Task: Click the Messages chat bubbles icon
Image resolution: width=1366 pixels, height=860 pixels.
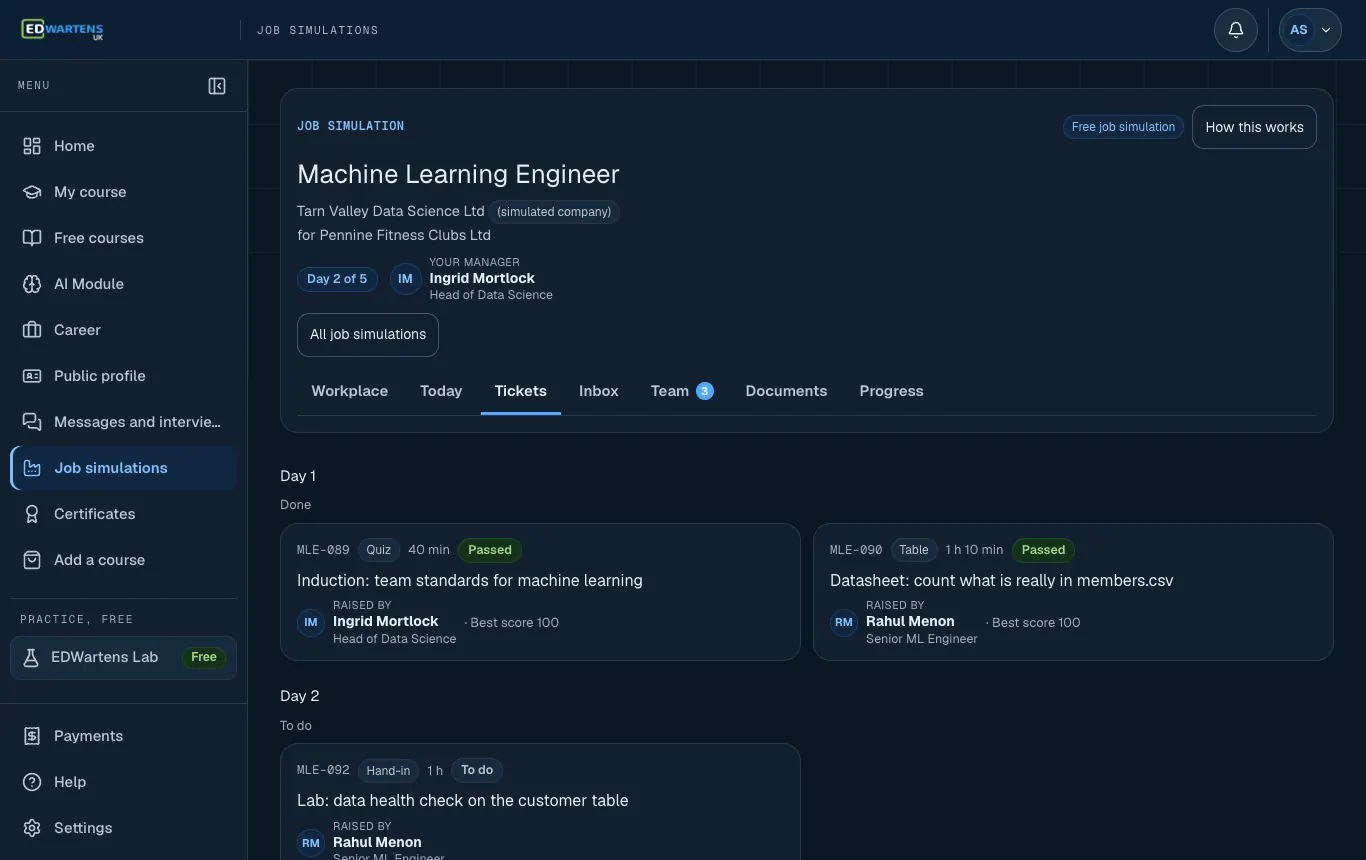Action: (32, 422)
